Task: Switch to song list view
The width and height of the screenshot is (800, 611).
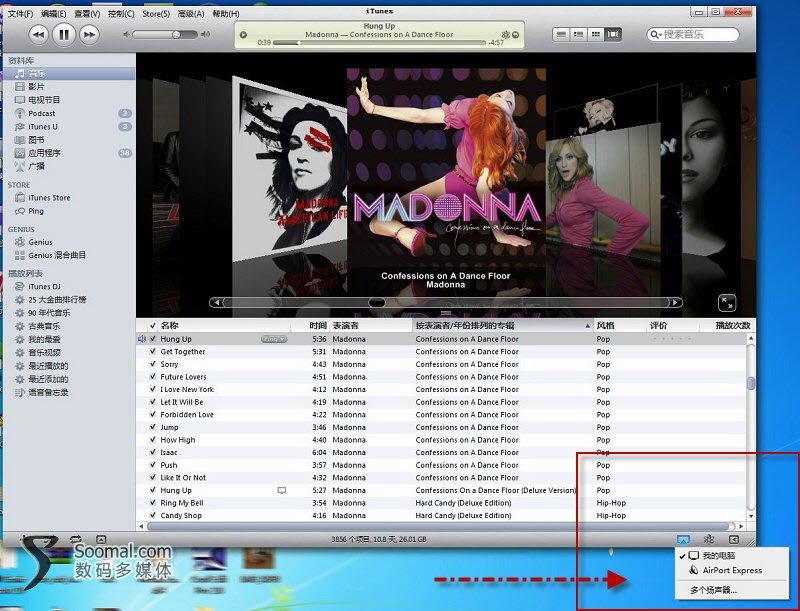Action: coord(563,34)
